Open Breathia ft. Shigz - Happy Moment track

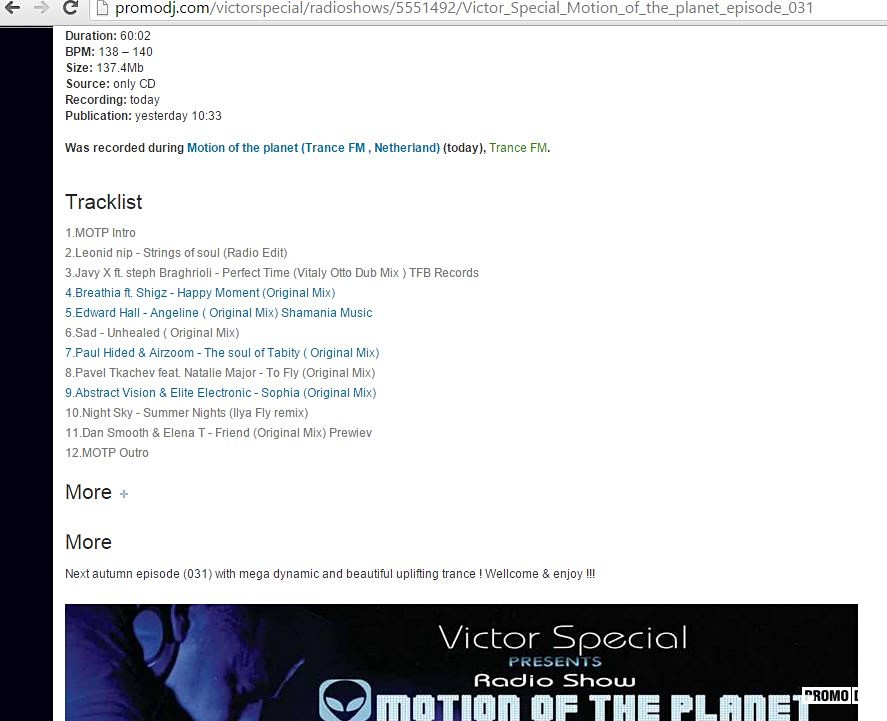click(200, 293)
